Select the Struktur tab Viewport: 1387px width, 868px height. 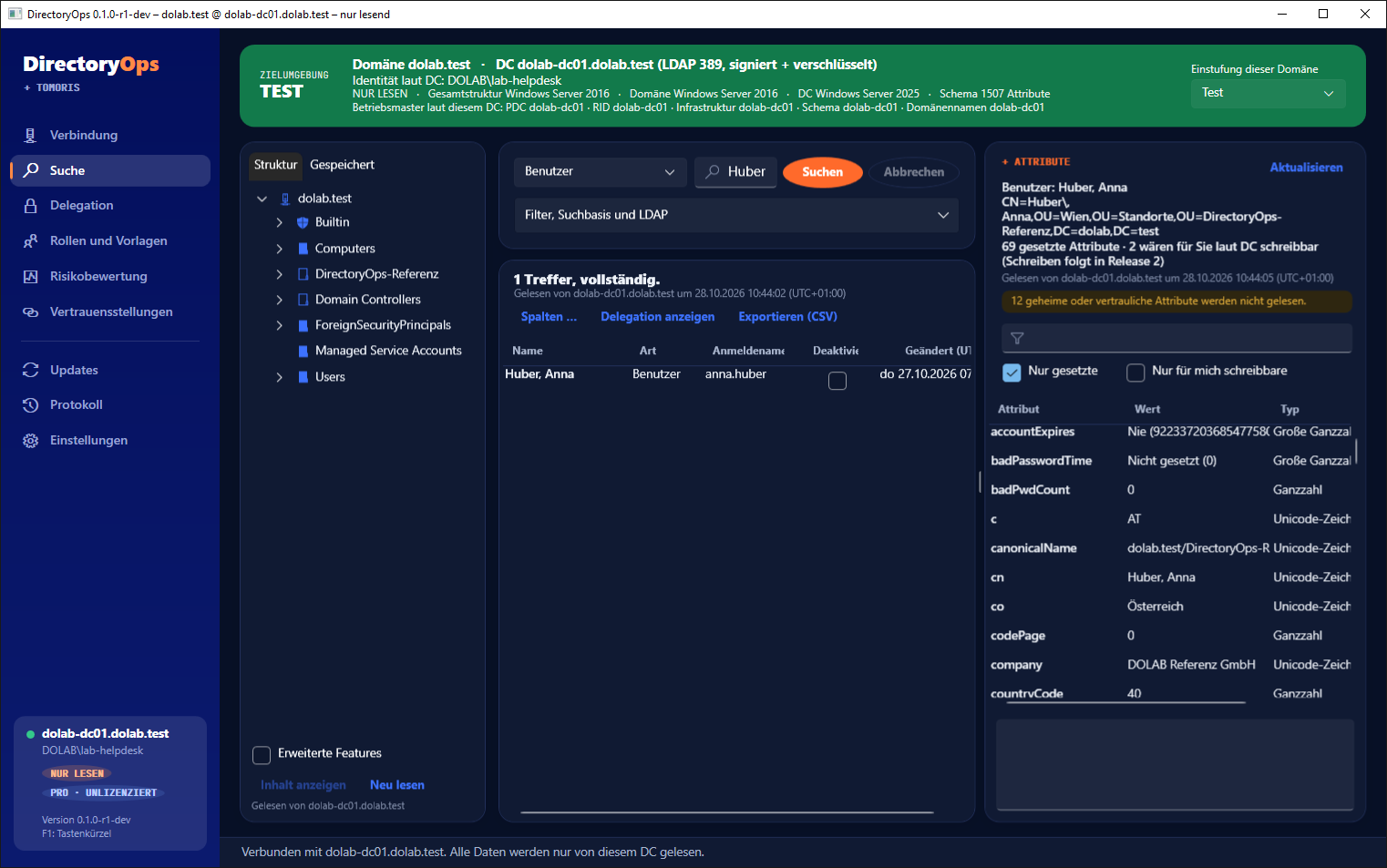click(275, 165)
